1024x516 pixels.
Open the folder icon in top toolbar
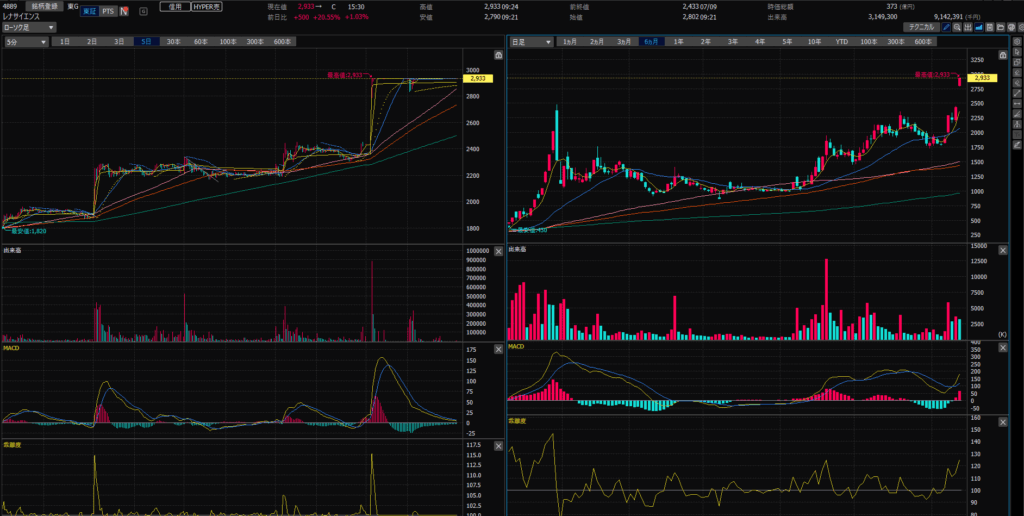(1000, 27)
